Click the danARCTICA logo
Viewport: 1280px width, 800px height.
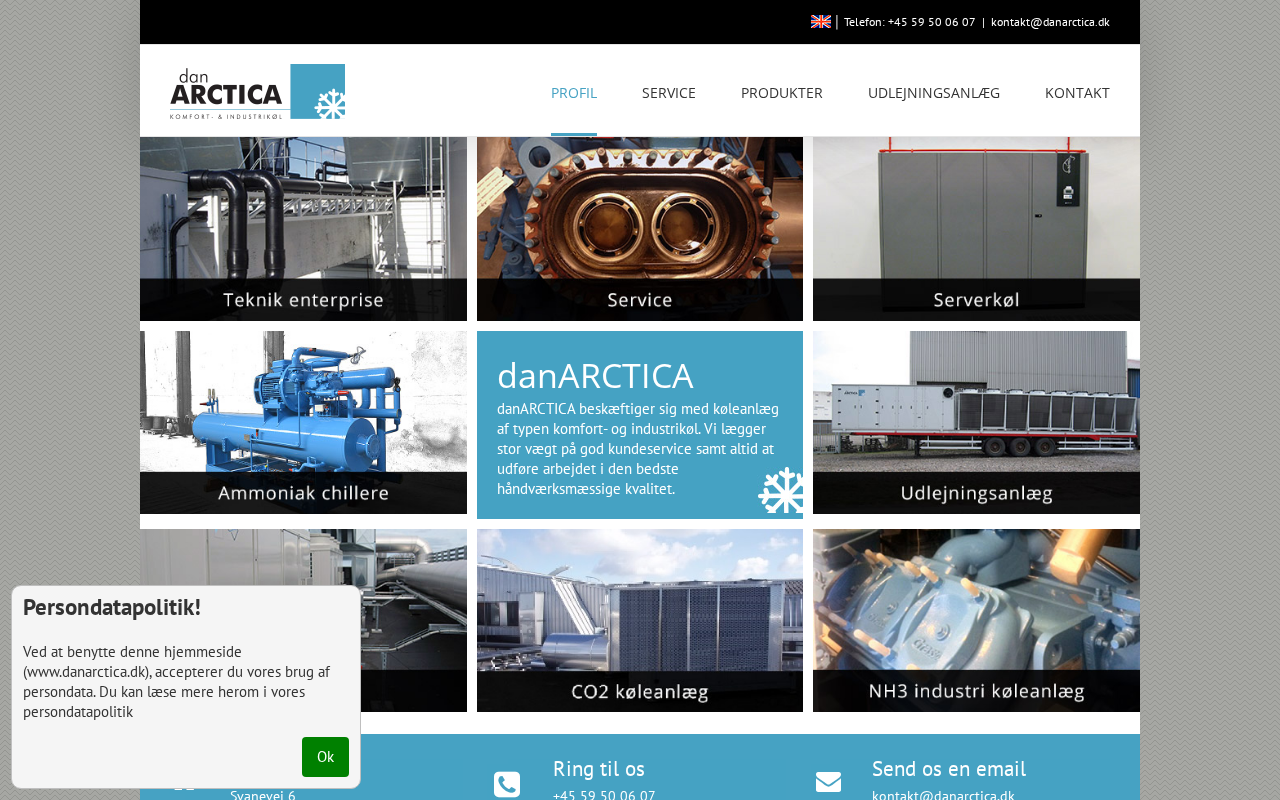(257, 92)
